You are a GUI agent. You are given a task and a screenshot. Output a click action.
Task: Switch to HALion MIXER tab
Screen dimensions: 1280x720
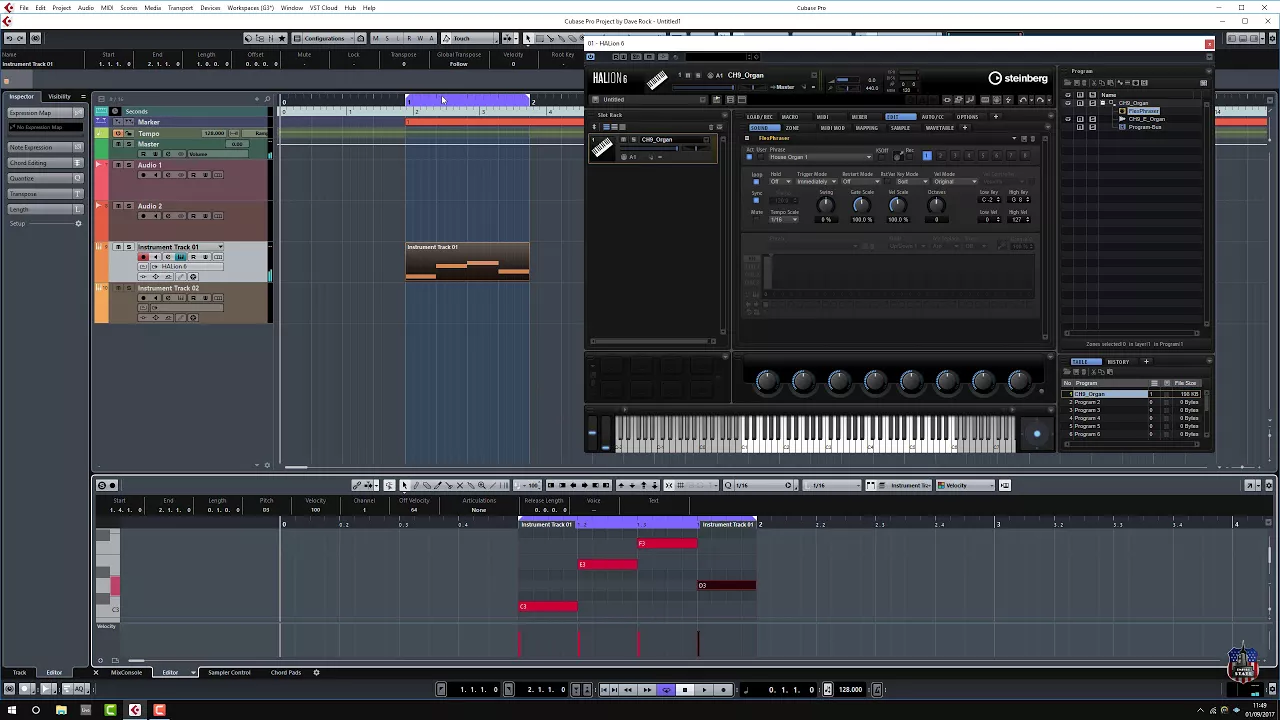click(859, 117)
